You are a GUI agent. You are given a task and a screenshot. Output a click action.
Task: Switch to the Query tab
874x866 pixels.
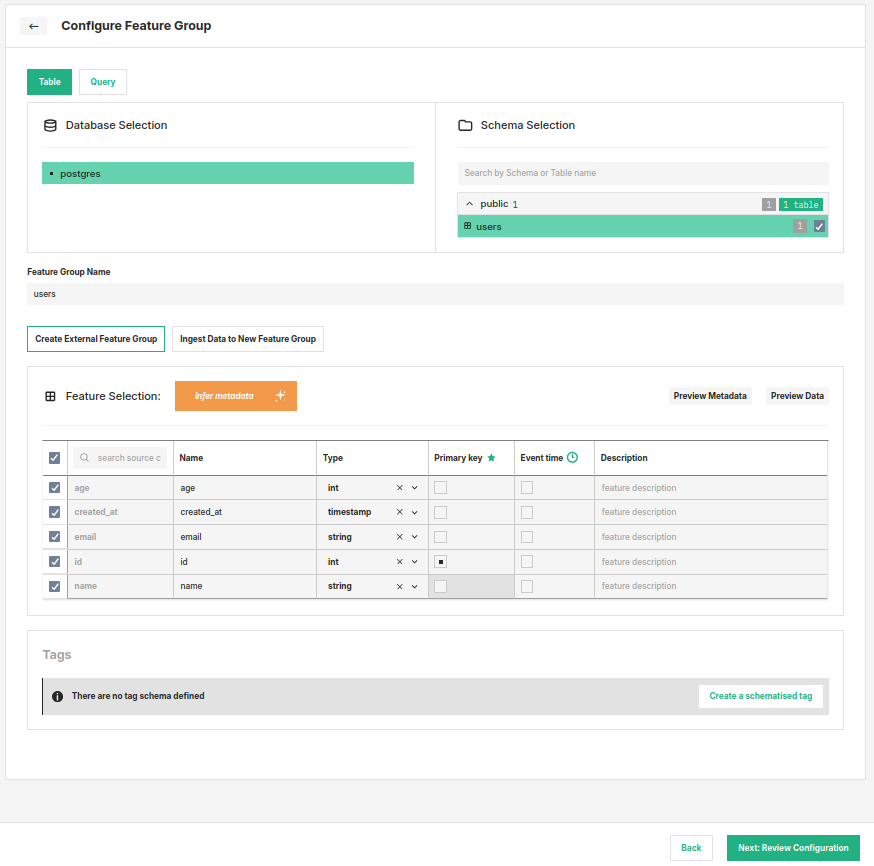tap(102, 81)
